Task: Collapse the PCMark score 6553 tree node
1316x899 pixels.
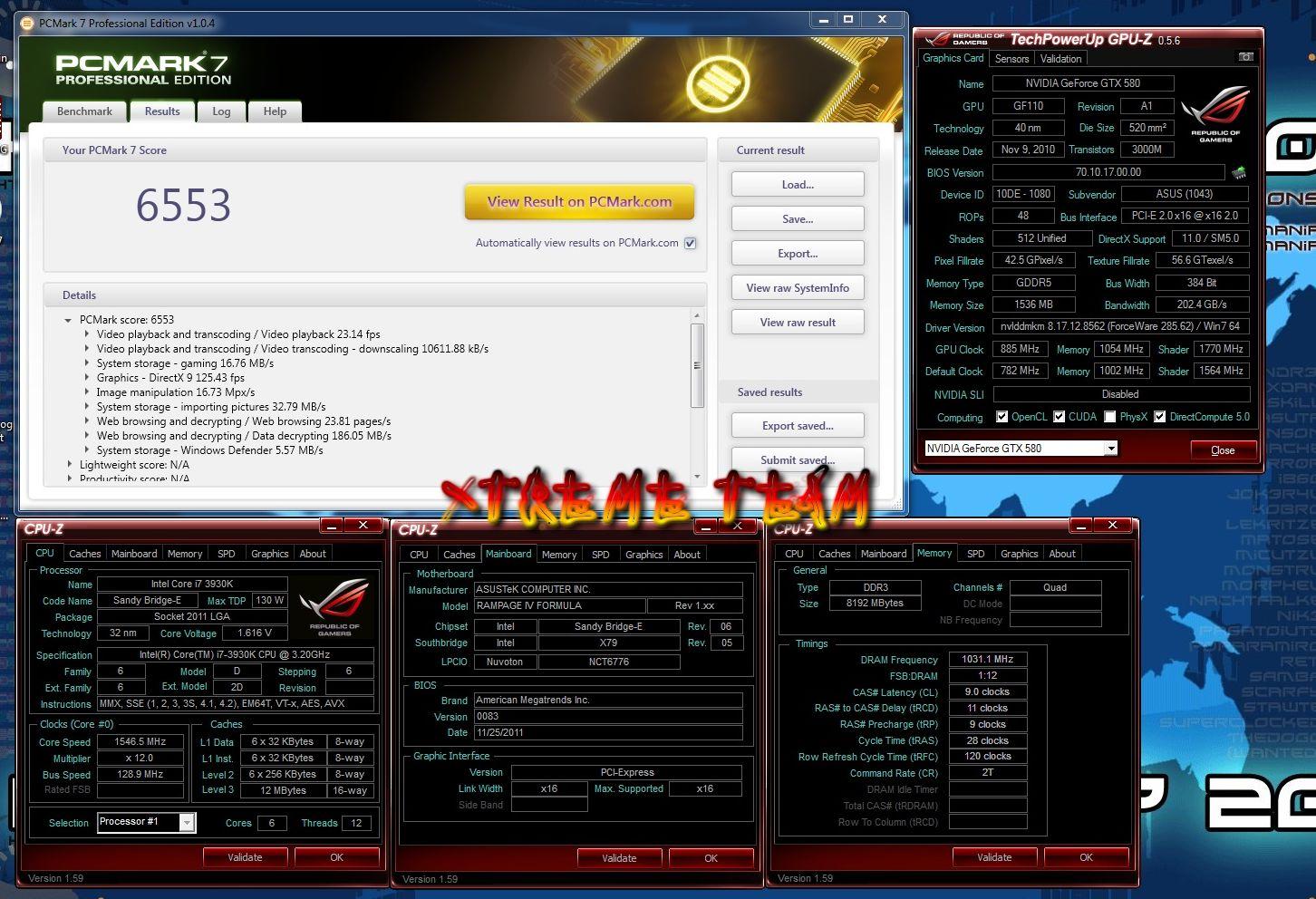Action: (x=68, y=320)
